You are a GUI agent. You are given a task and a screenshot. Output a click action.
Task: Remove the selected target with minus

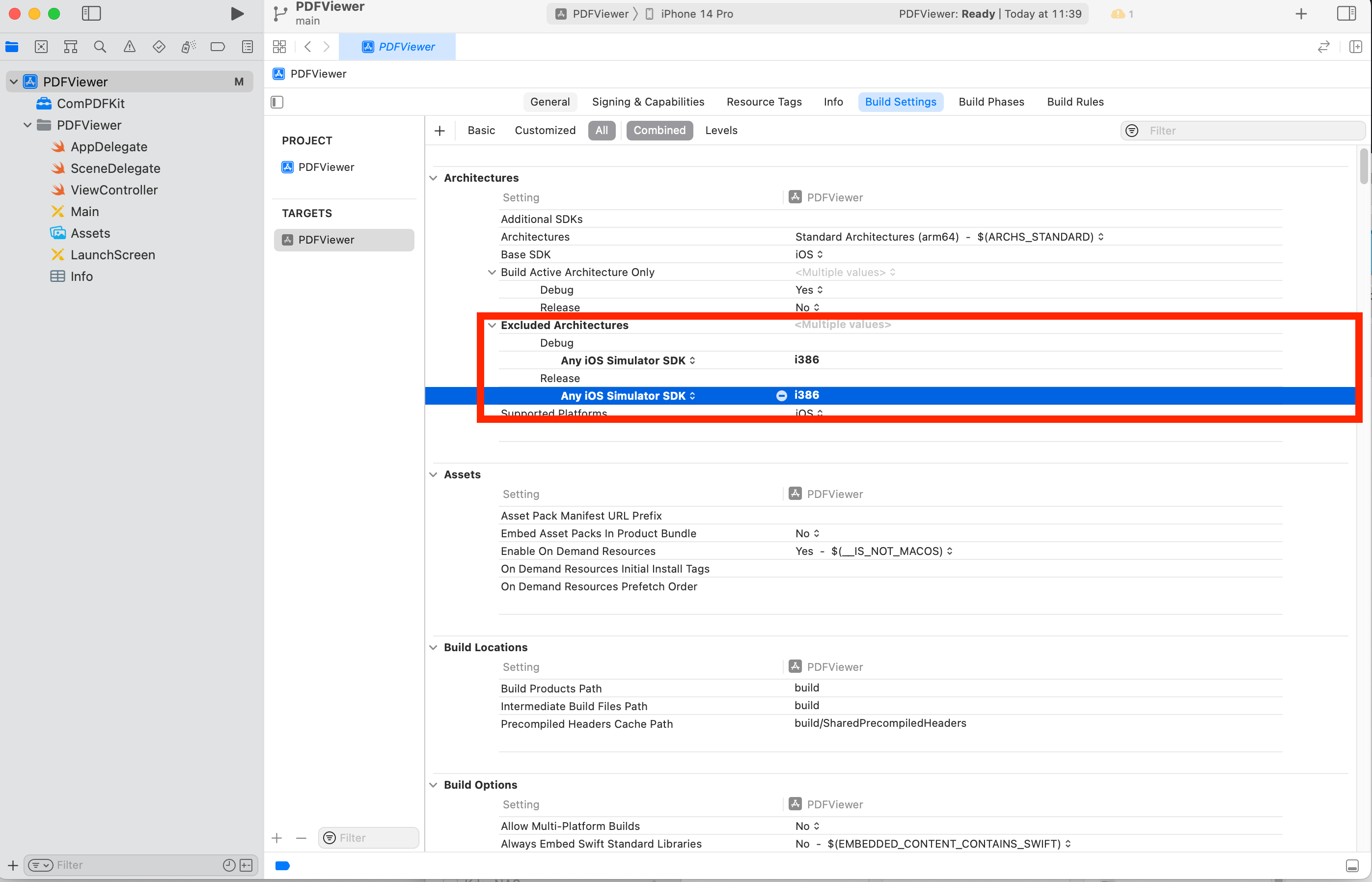point(301,838)
